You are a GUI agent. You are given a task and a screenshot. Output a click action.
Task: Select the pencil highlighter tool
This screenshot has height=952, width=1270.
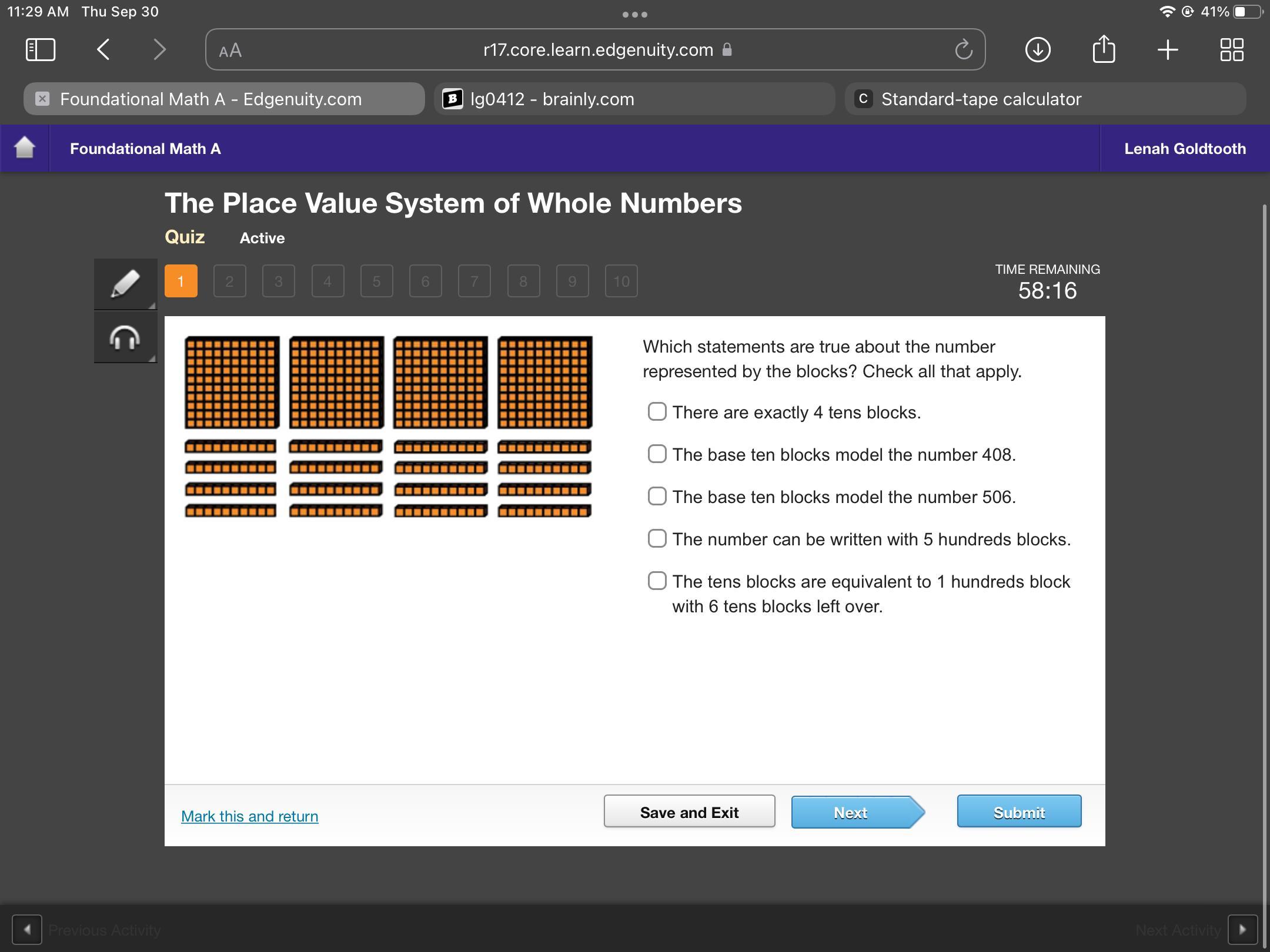[x=125, y=284]
